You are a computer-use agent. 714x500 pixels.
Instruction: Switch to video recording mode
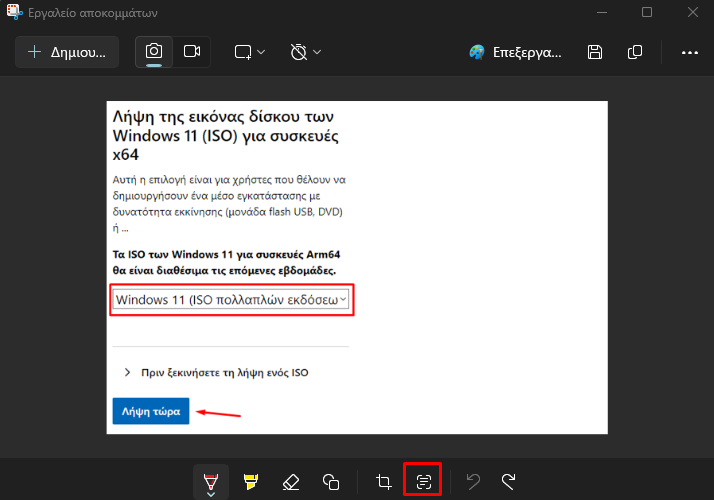[192, 51]
